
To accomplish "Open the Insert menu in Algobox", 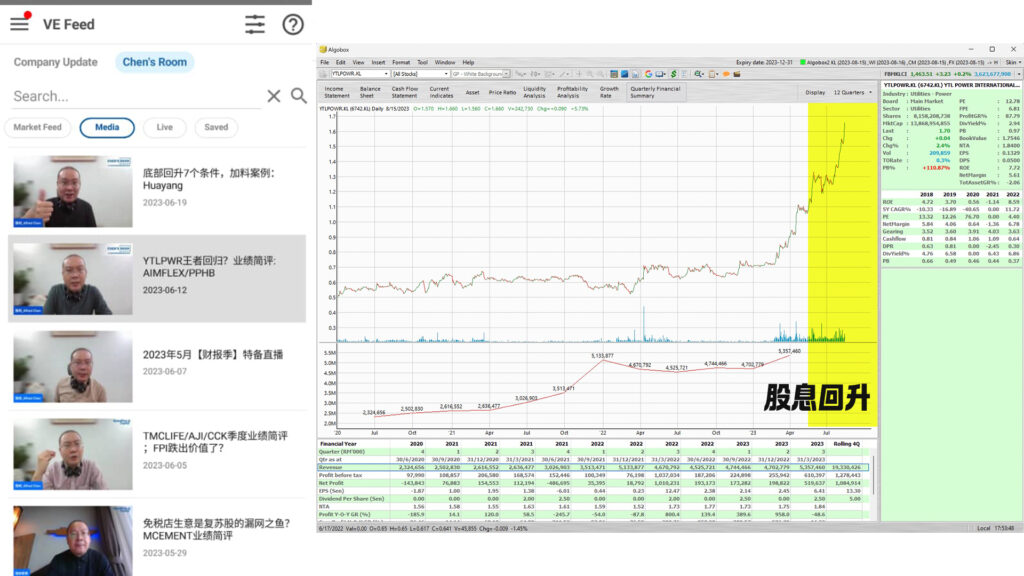I will 378,63.
